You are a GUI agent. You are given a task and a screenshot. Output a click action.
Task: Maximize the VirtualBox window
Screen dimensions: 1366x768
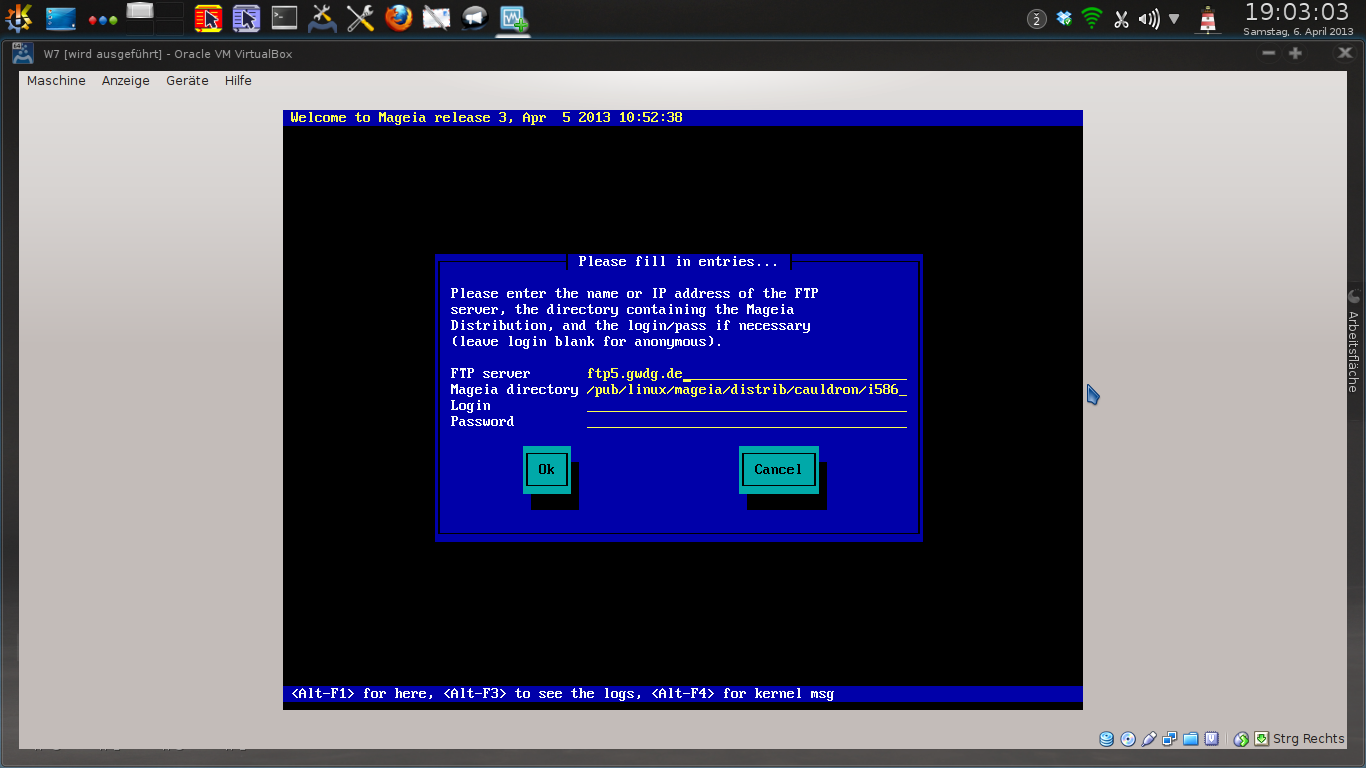[x=1295, y=54]
